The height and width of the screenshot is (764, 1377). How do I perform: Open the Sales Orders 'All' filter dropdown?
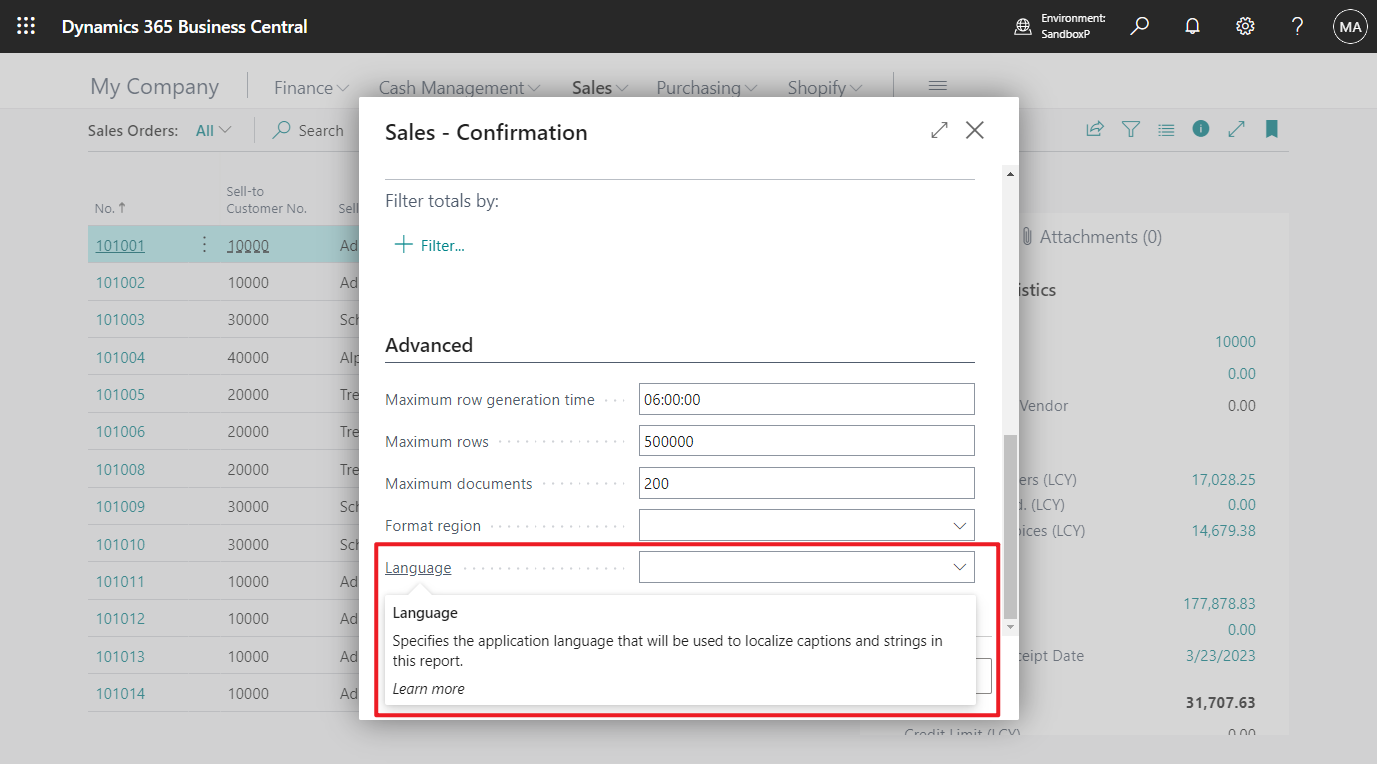[212, 130]
